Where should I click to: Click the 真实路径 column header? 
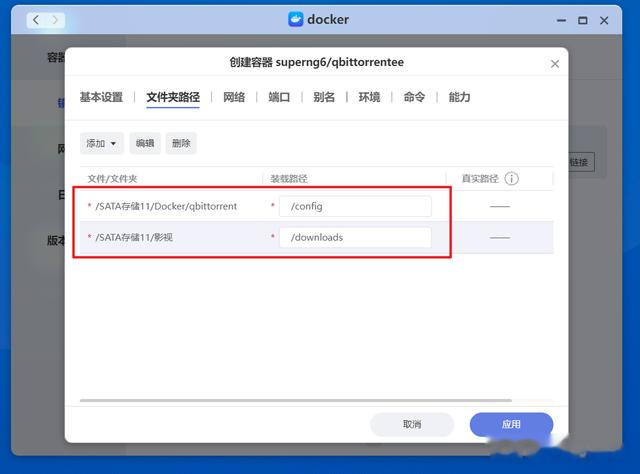pos(480,178)
